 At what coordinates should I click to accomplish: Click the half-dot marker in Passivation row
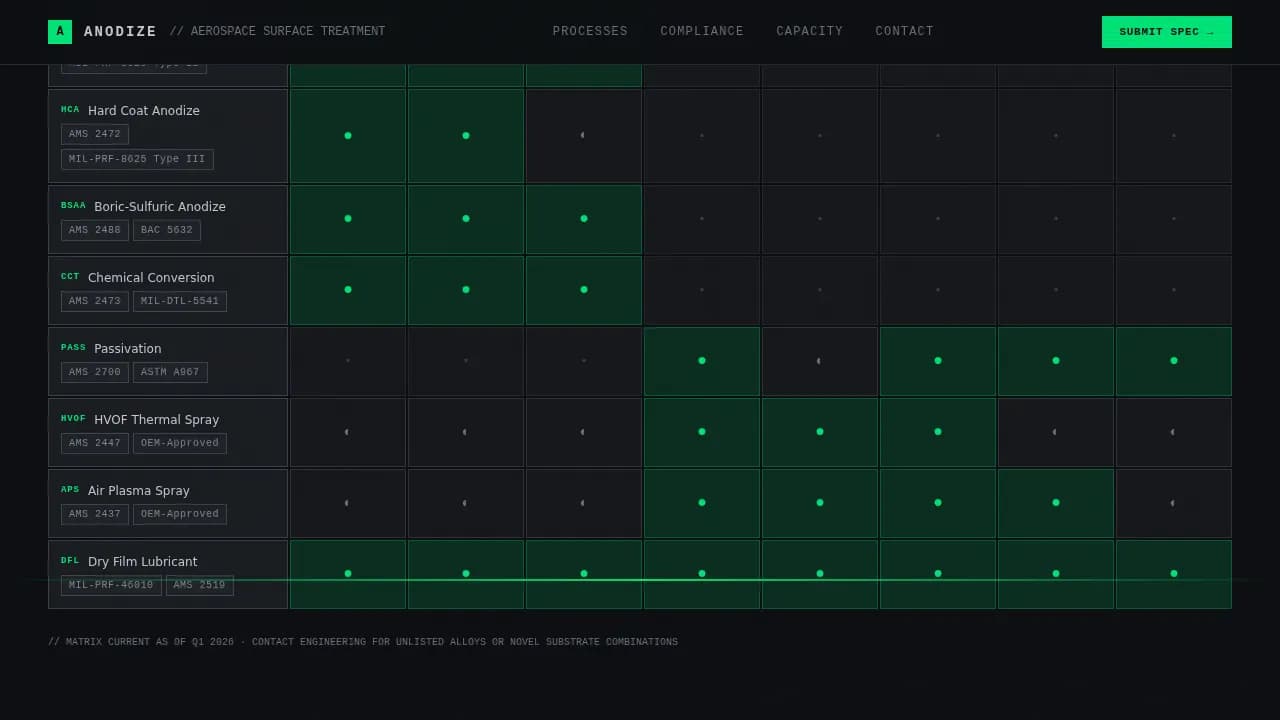tap(819, 361)
